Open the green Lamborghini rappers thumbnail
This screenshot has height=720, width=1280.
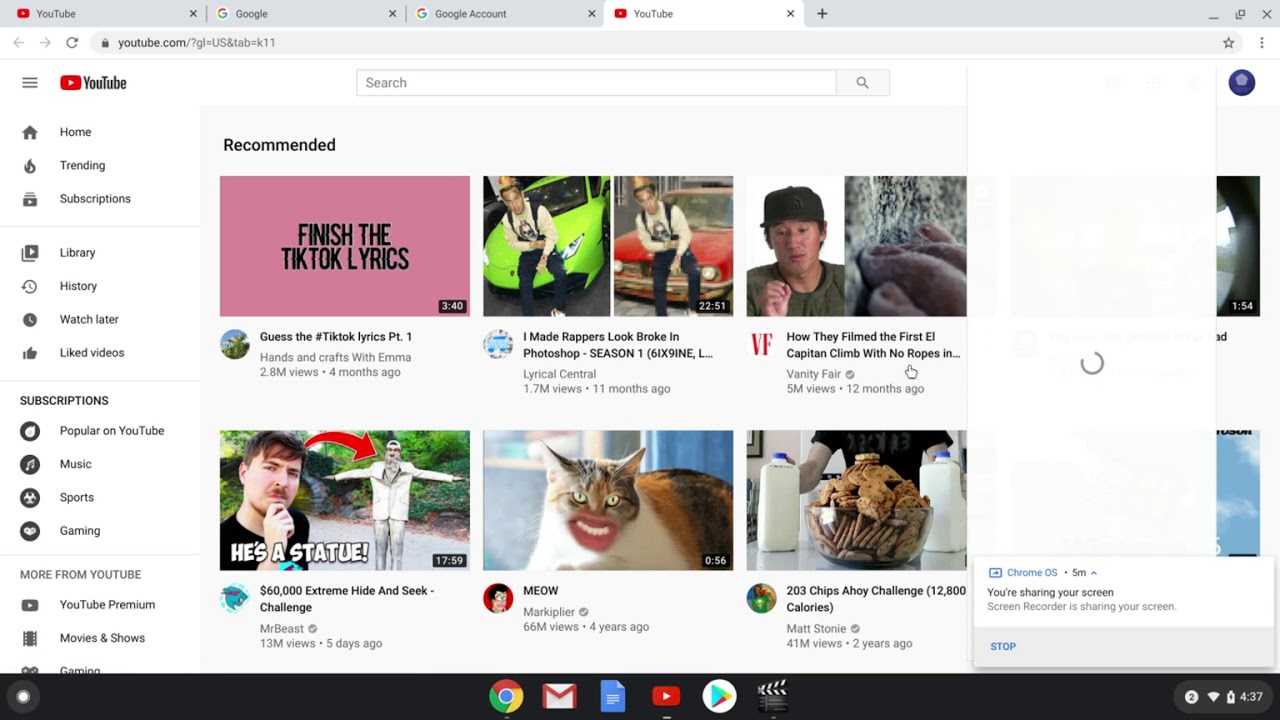[x=608, y=246]
